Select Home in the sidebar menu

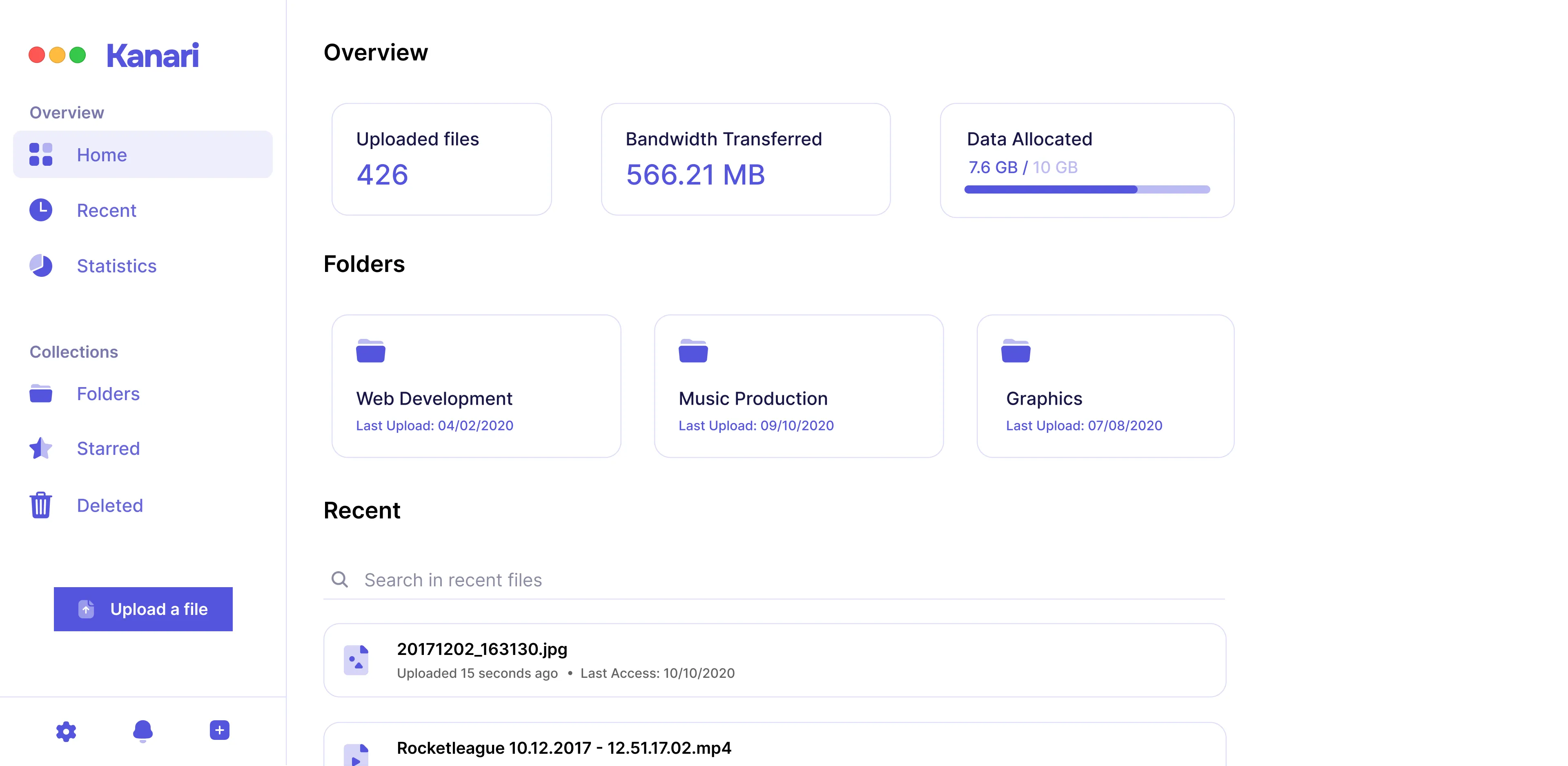(x=143, y=155)
